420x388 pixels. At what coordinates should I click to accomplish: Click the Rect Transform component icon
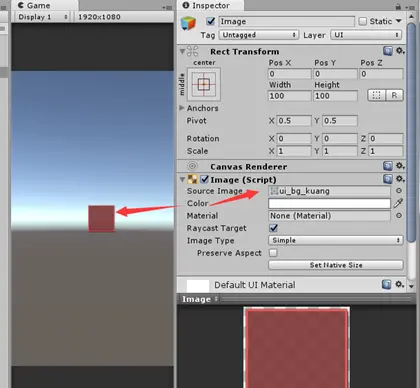point(192,51)
